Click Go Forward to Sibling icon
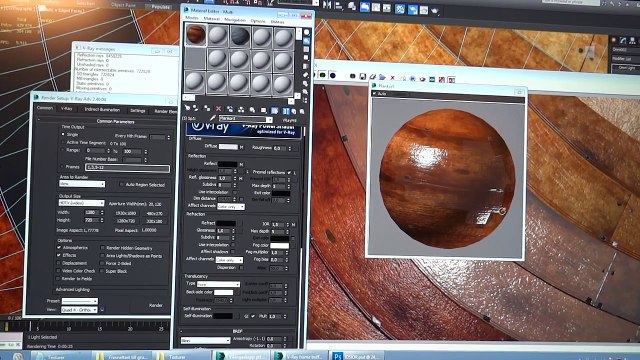 pyautogui.click(x=302, y=111)
